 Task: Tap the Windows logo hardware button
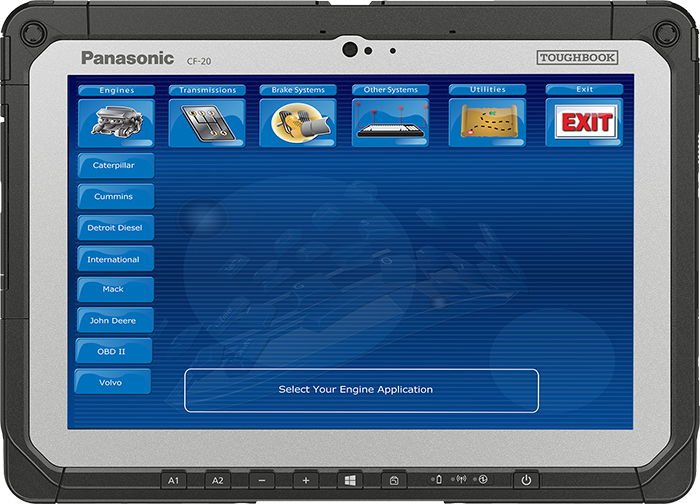350,480
